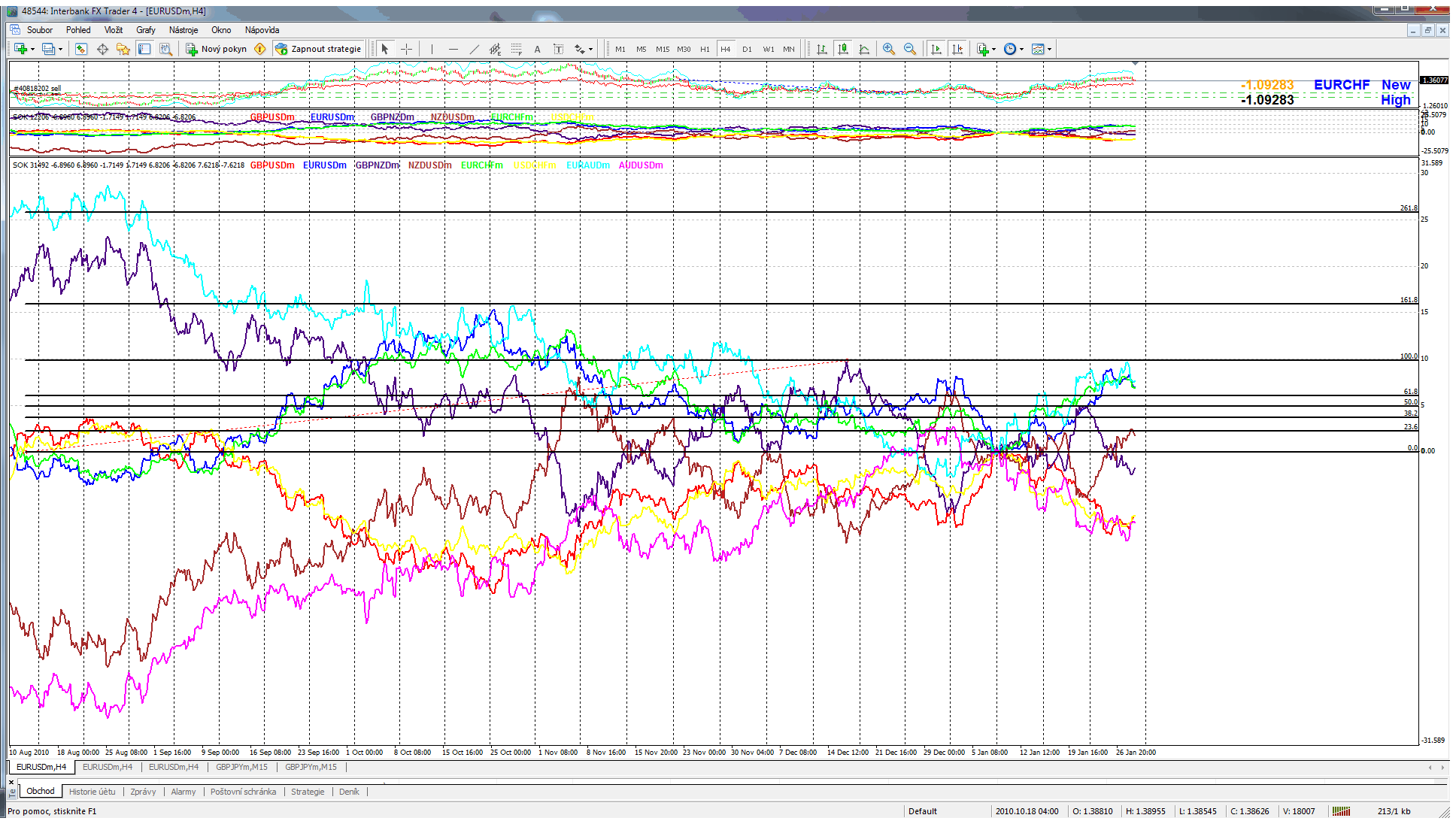Open the Indicators dropdown arrow
Image resolution: width=1456 pixels, height=824 pixels.
(x=994, y=50)
